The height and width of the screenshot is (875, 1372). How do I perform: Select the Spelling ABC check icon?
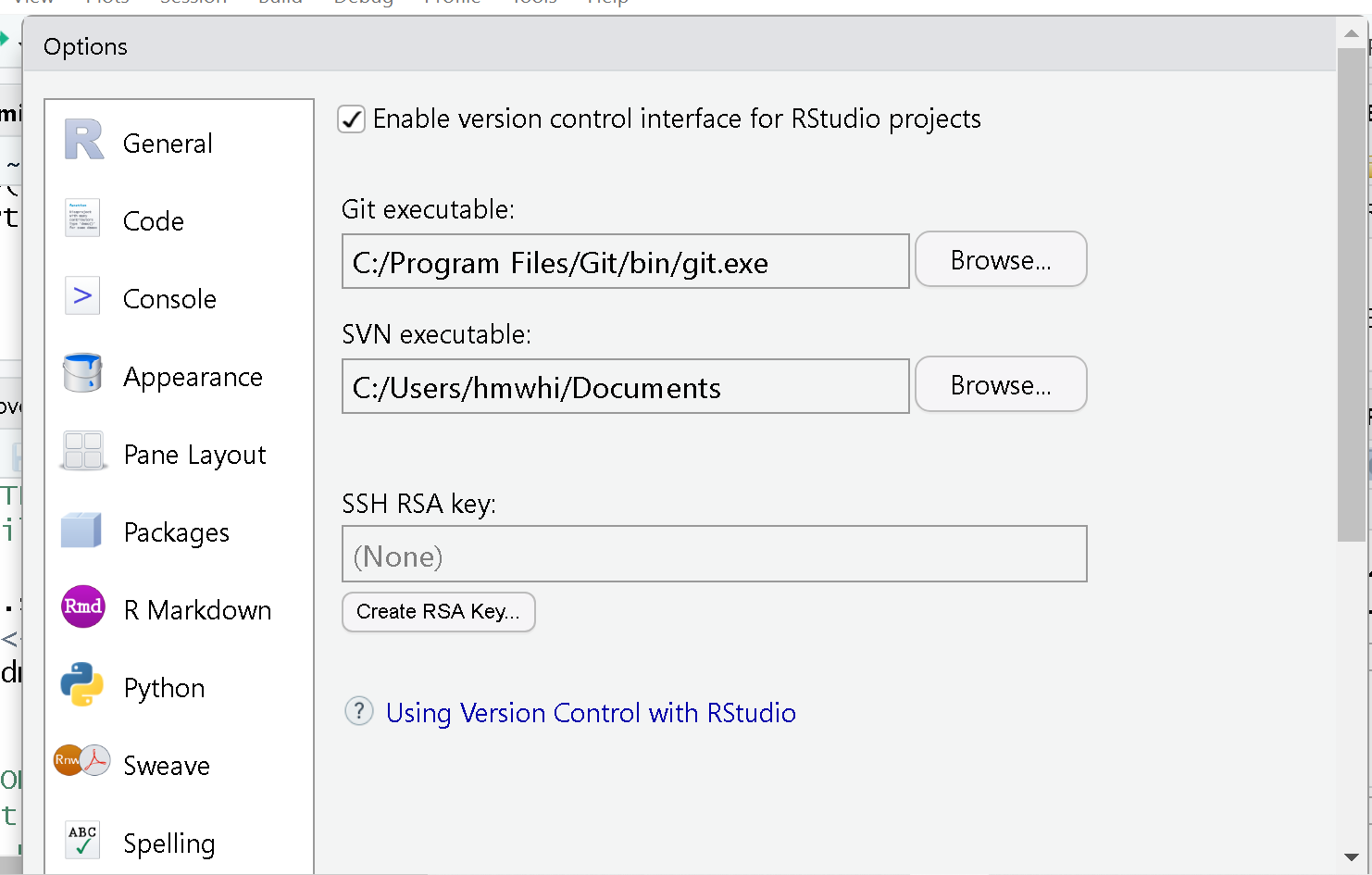[82, 840]
